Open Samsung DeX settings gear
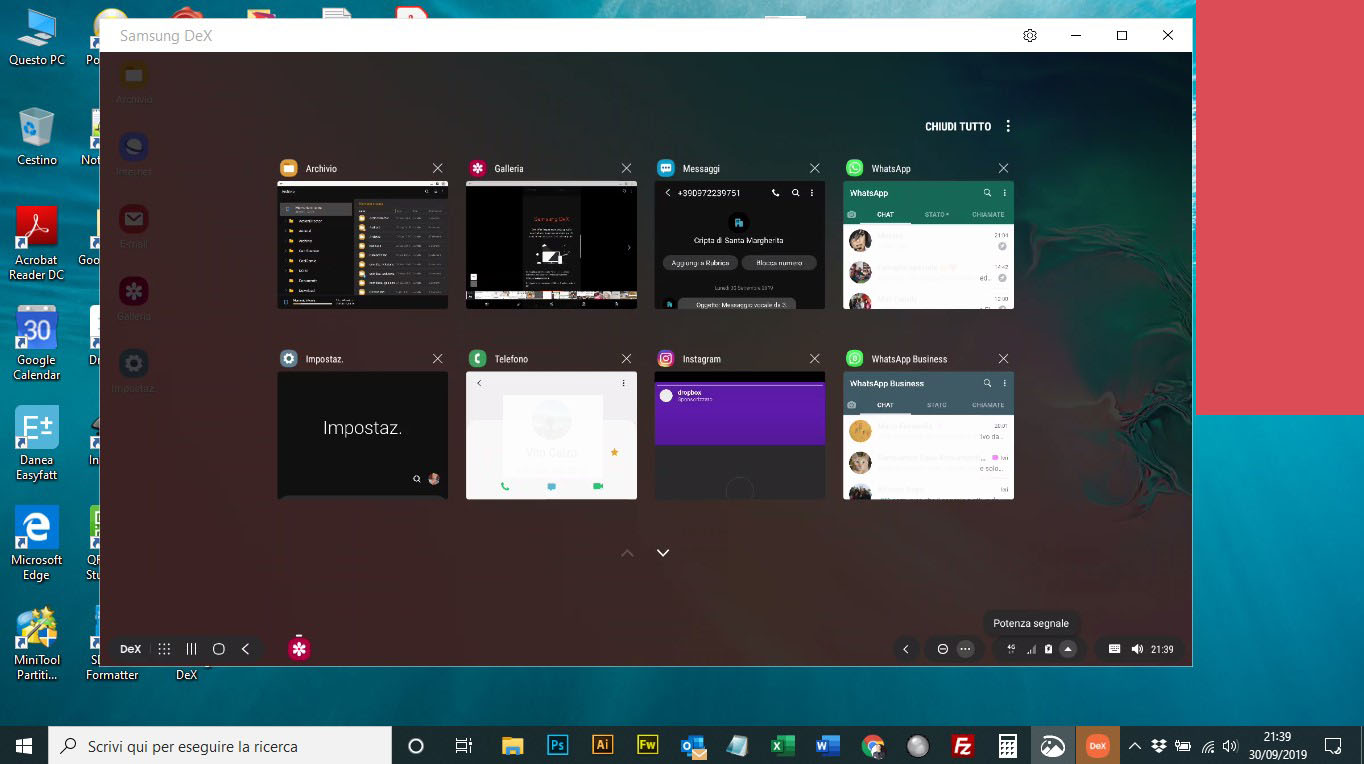Viewport: 1364px width, 764px height. (x=1030, y=35)
